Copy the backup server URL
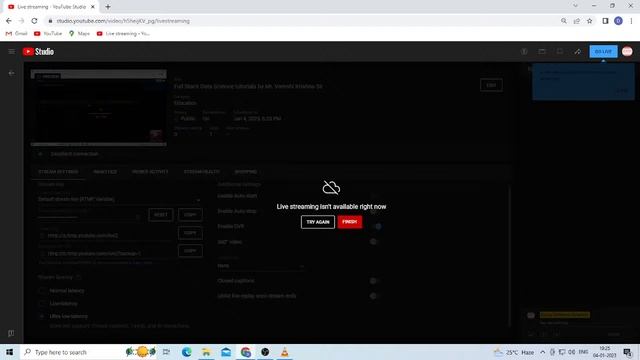 click(x=190, y=251)
